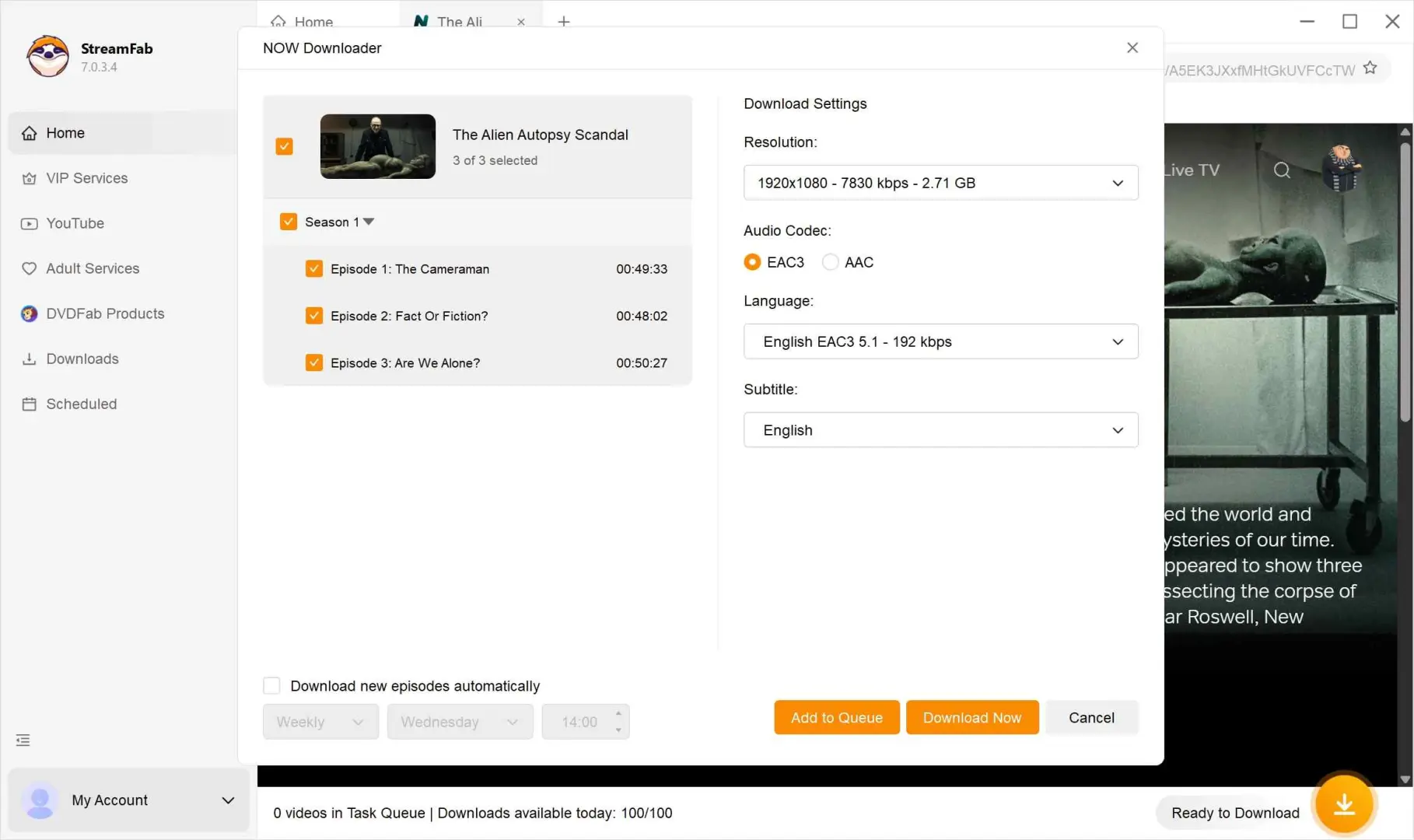
Task: Click Ready to Download button
Action: pyautogui.click(x=1235, y=813)
